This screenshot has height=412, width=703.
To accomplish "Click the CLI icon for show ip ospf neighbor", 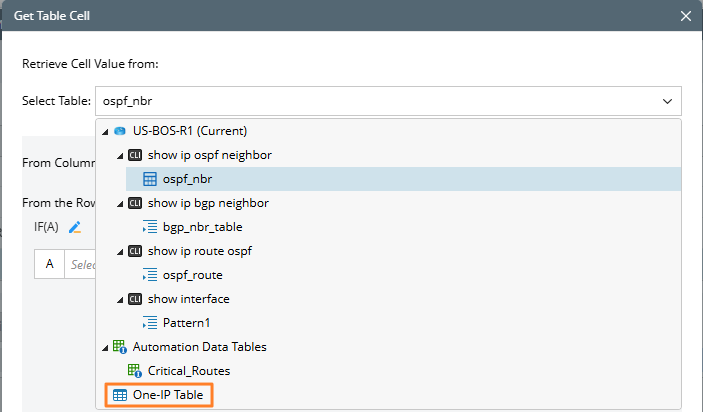I will [x=136, y=155].
